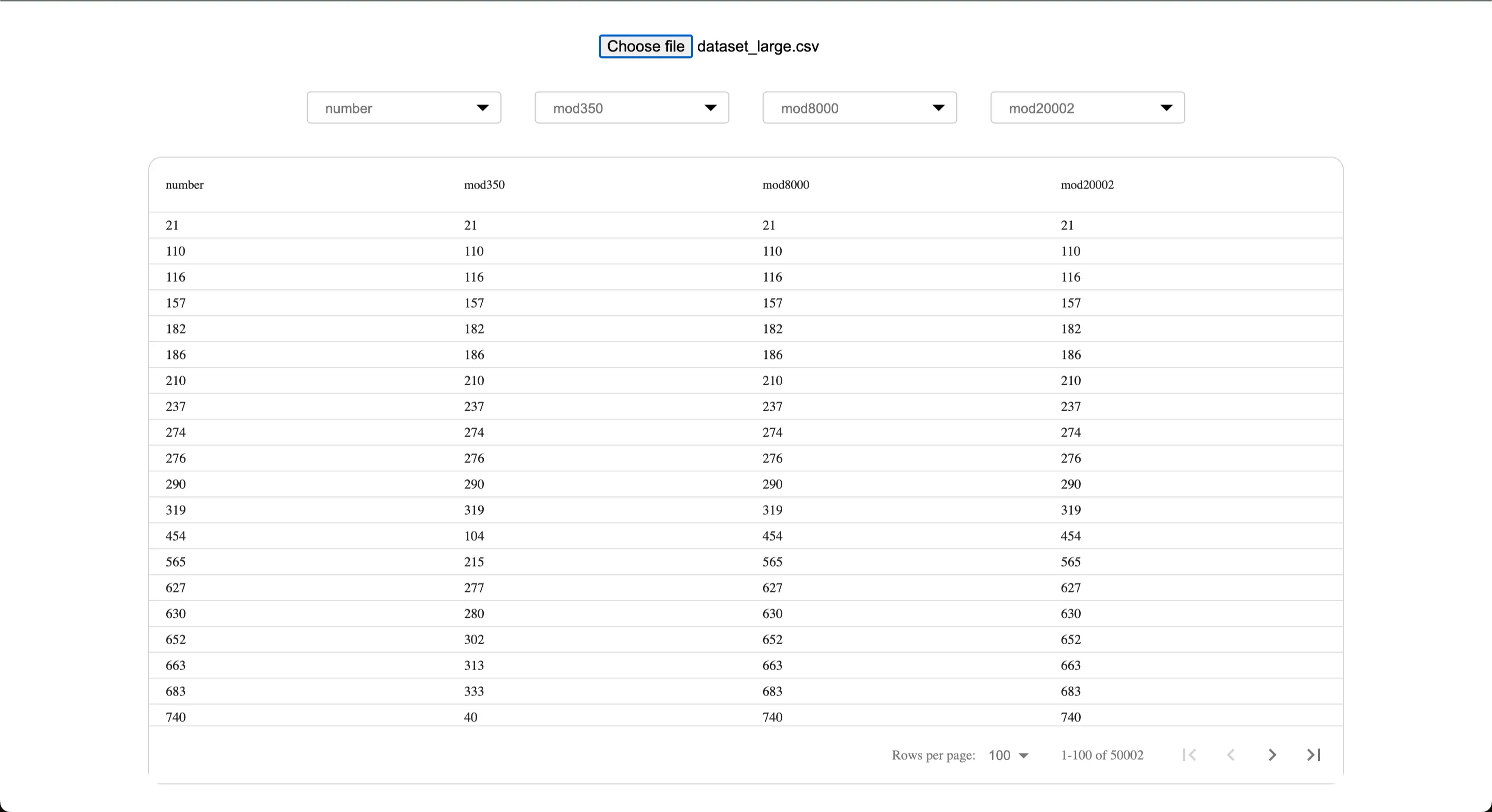1492x812 pixels.
Task: Jump to the last page
Action: 1314,755
